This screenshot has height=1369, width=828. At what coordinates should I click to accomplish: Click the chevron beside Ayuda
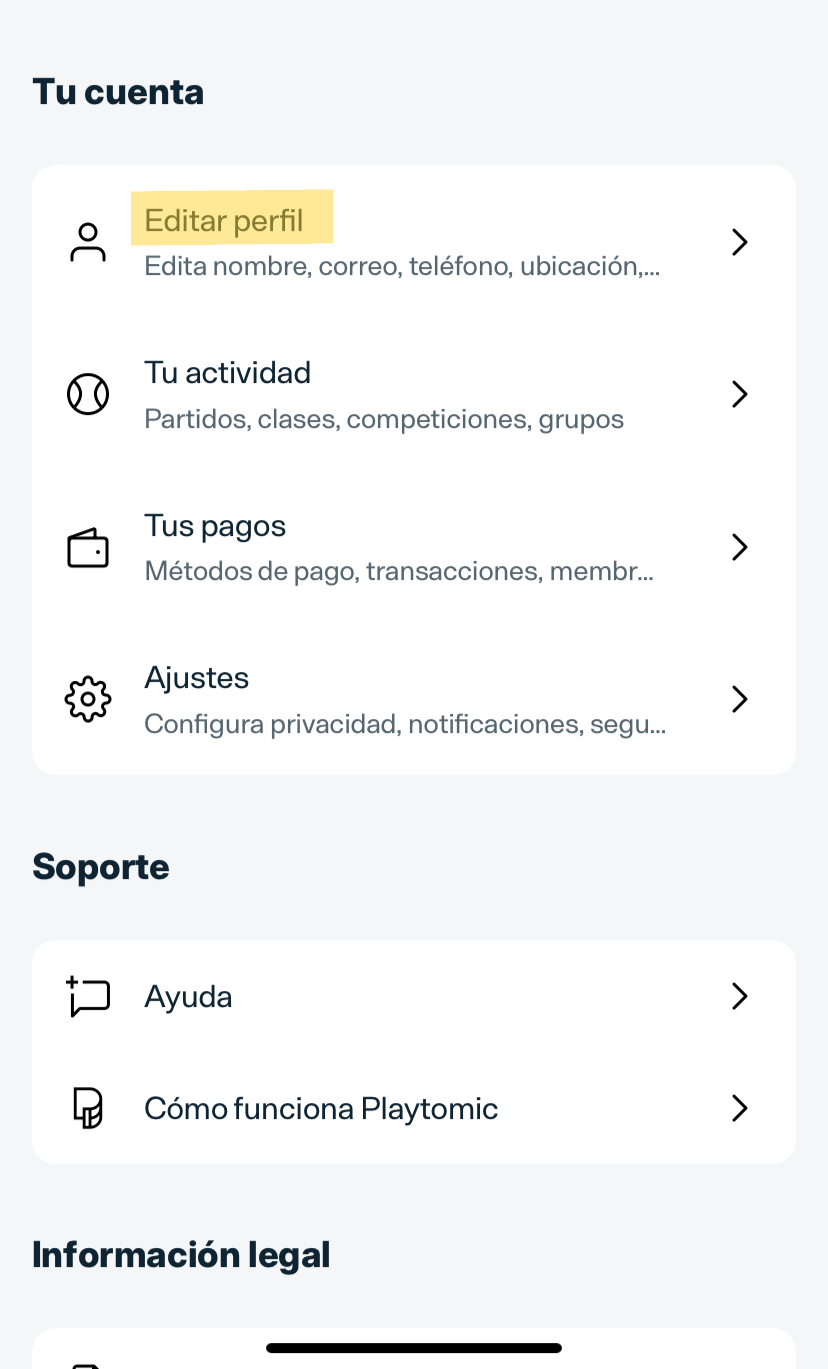[x=740, y=997]
